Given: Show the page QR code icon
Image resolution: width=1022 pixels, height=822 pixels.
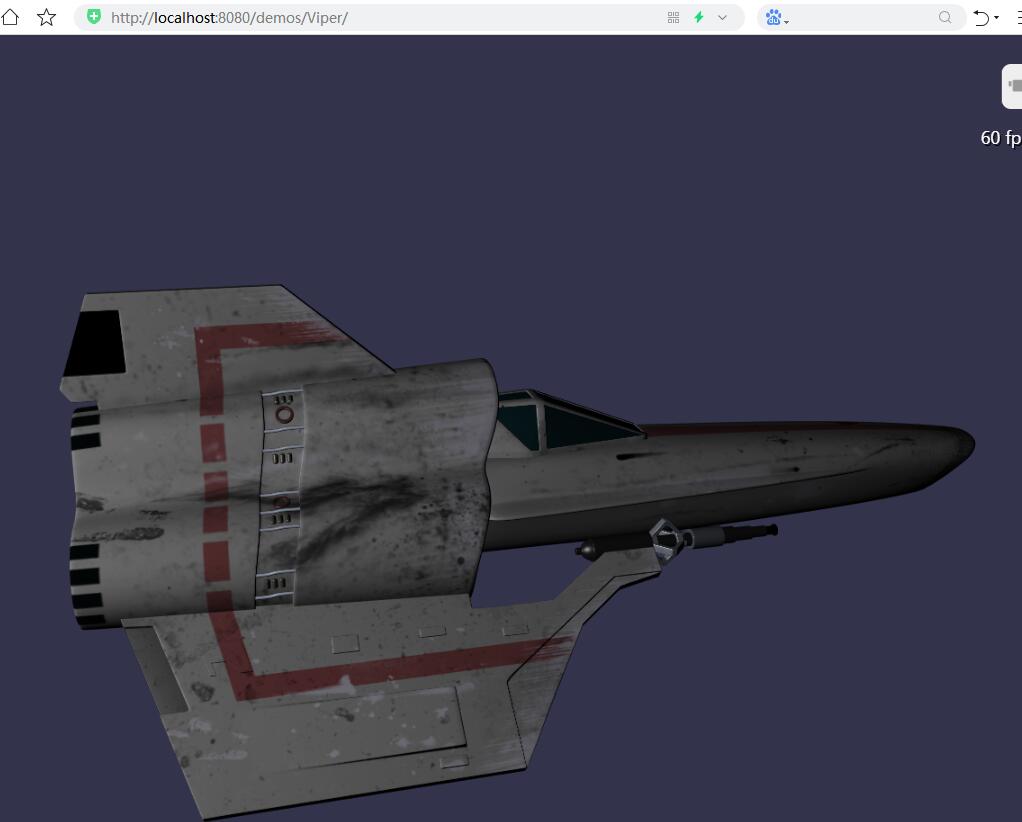Looking at the screenshot, I should click(673, 18).
